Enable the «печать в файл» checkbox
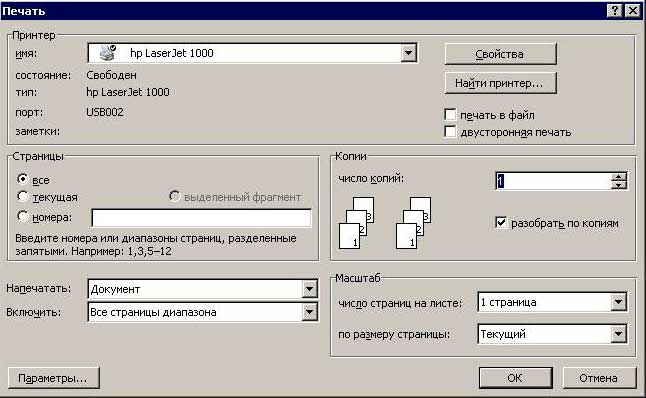 (450, 114)
